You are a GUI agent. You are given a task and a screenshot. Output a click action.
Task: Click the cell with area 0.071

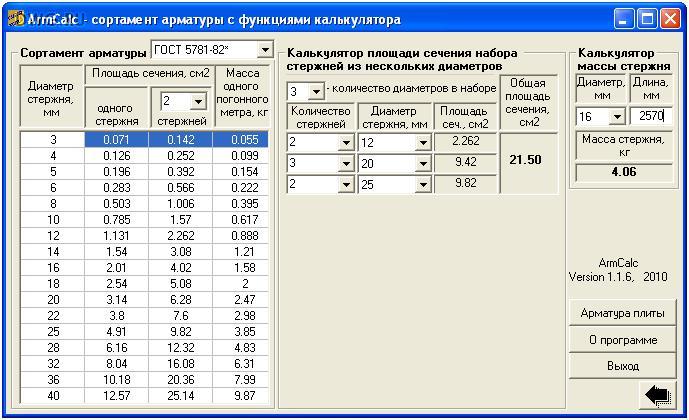(117, 140)
